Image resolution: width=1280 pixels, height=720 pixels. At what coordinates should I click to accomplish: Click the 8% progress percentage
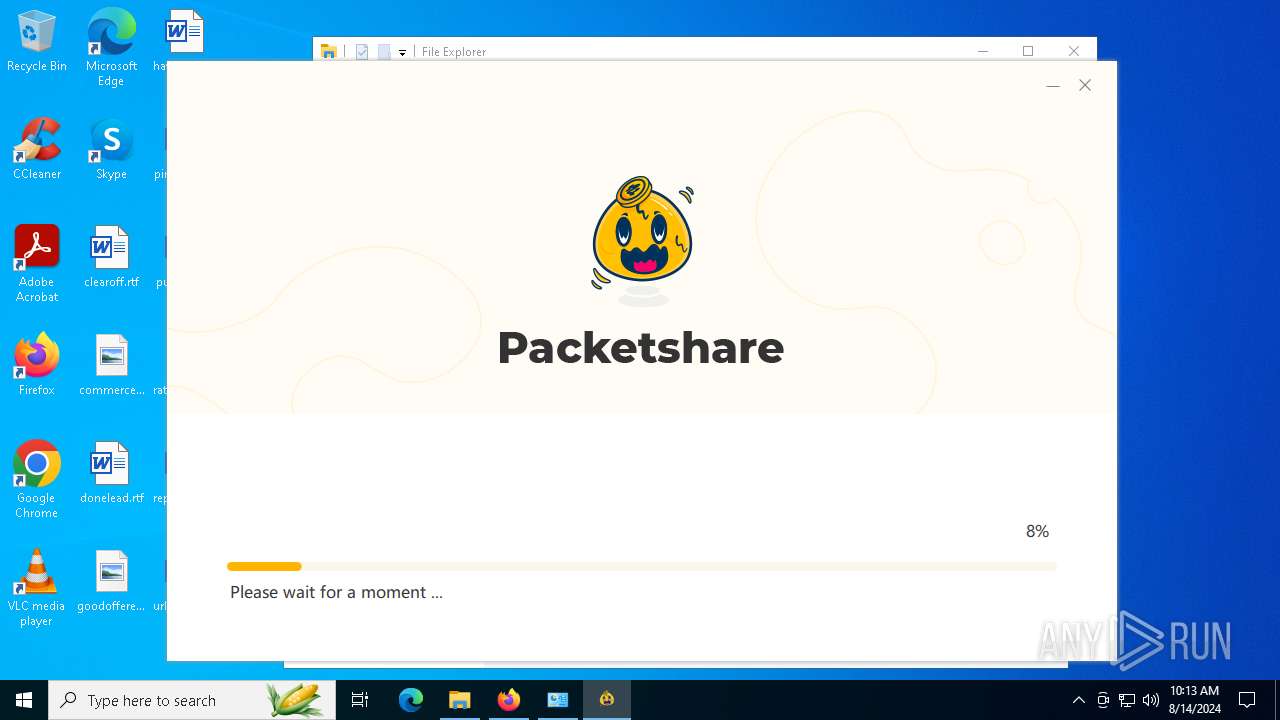point(1037,531)
